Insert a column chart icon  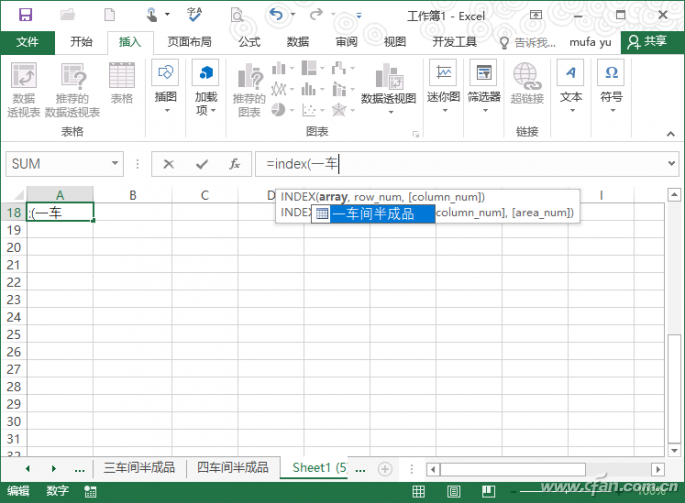pos(279,68)
